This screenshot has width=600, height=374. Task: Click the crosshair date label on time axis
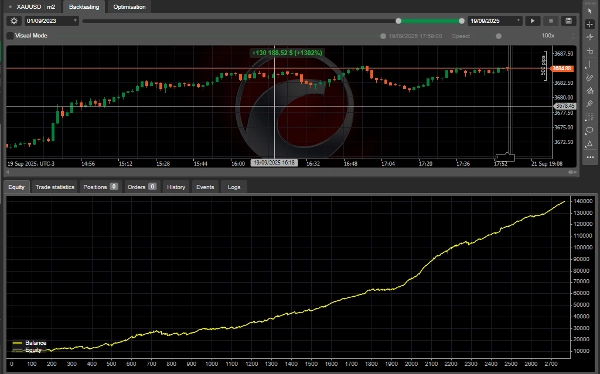click(274, 163)
